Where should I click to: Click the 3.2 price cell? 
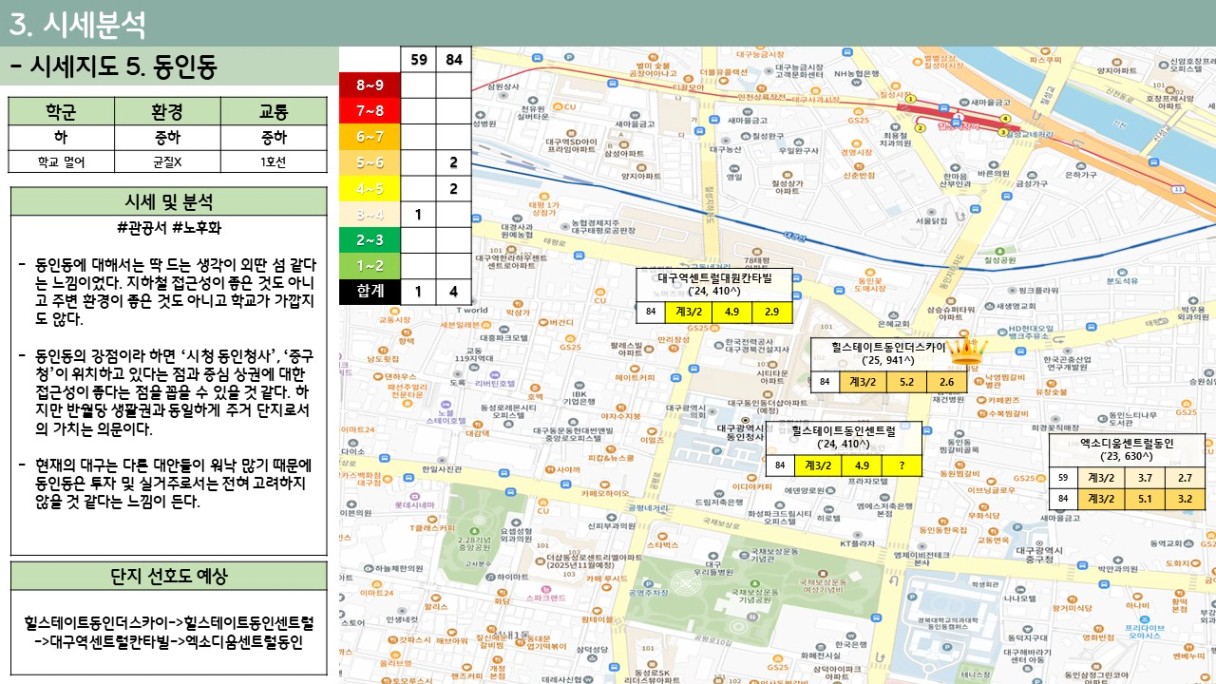coord(1184,498)
